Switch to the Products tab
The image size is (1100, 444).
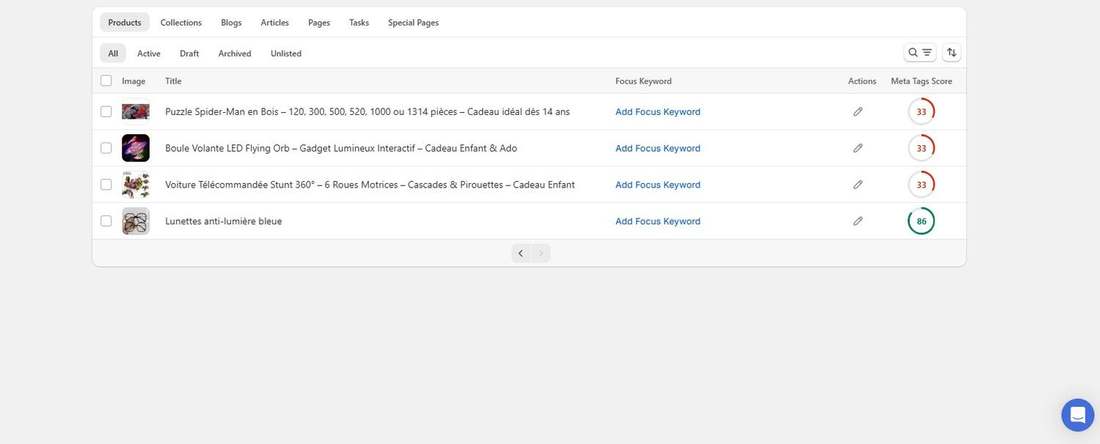pyautogui.click(x=125, y=22)
